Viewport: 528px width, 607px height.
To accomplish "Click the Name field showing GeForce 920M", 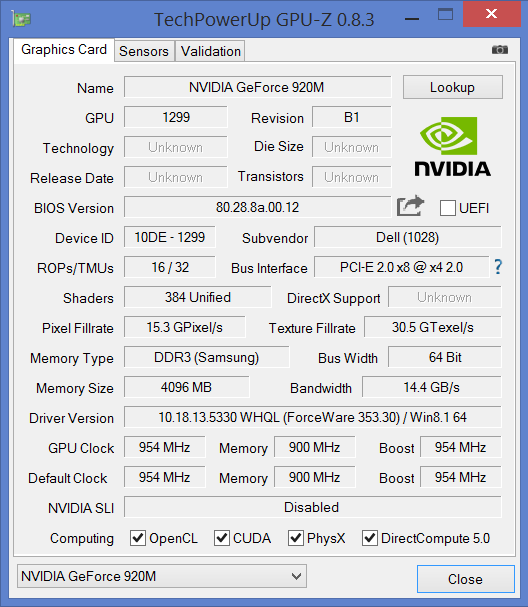I will (x=257, y=87).
